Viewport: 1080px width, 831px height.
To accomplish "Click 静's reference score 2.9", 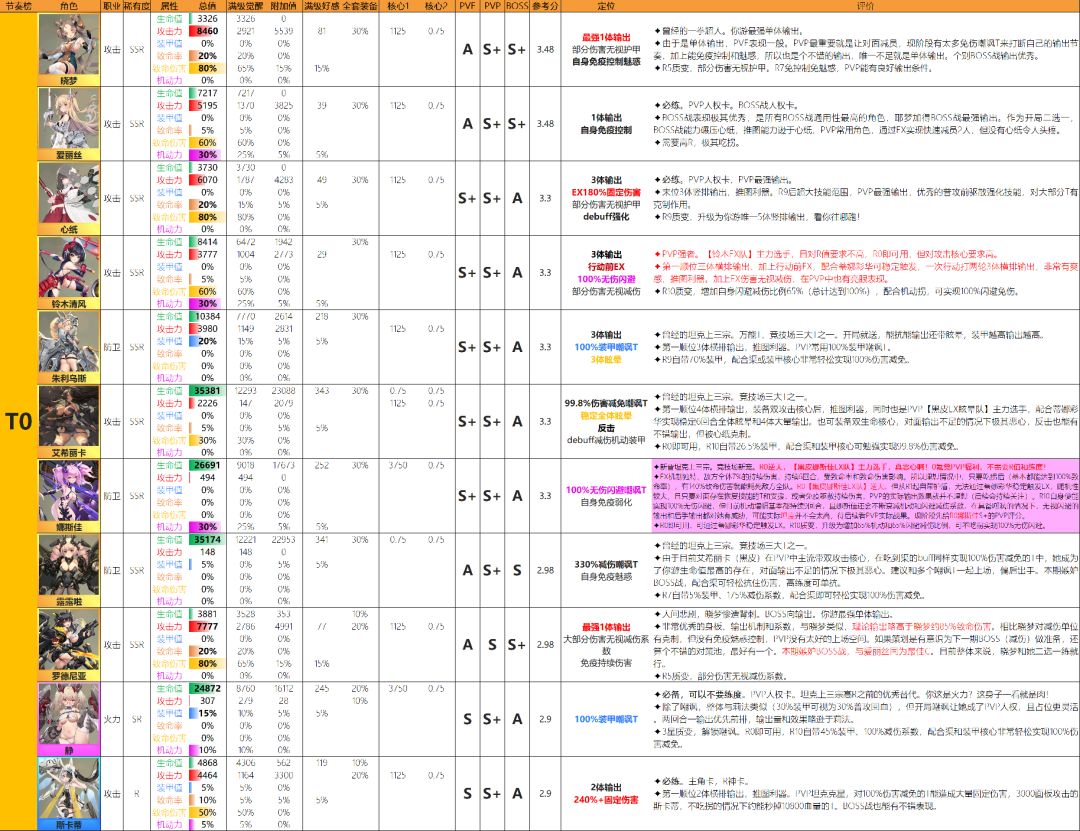I will click(x=545, y=719).
